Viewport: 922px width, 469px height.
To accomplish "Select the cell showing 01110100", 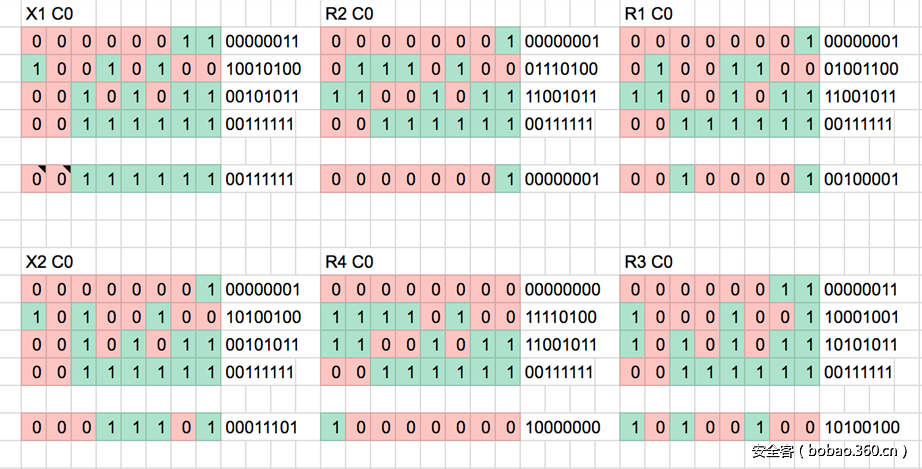I will pos(561,69).
